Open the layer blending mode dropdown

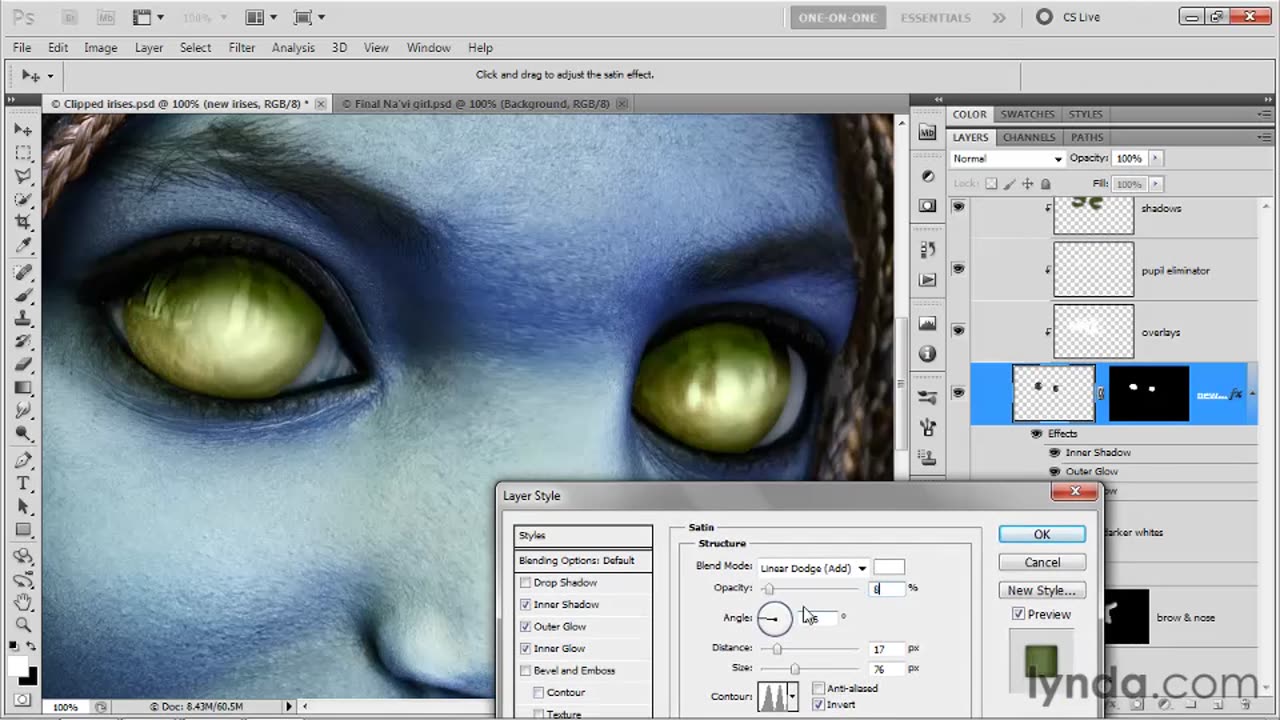click(x=1007, y=159)
